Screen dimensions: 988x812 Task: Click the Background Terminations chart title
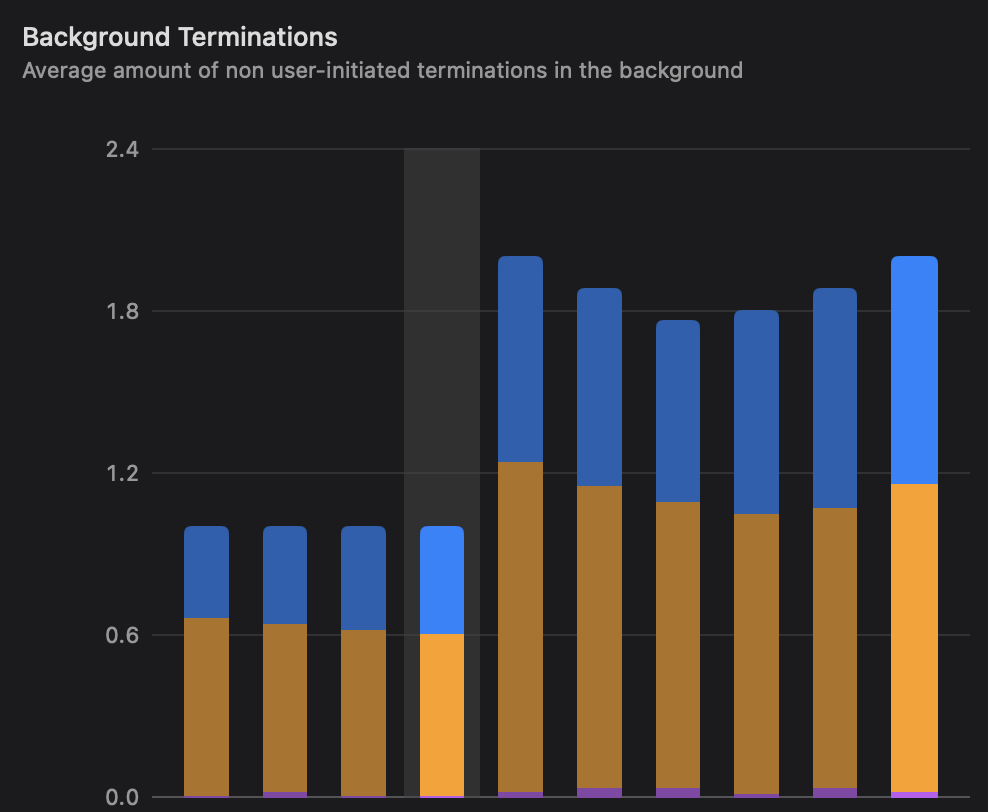coord(180,37)
